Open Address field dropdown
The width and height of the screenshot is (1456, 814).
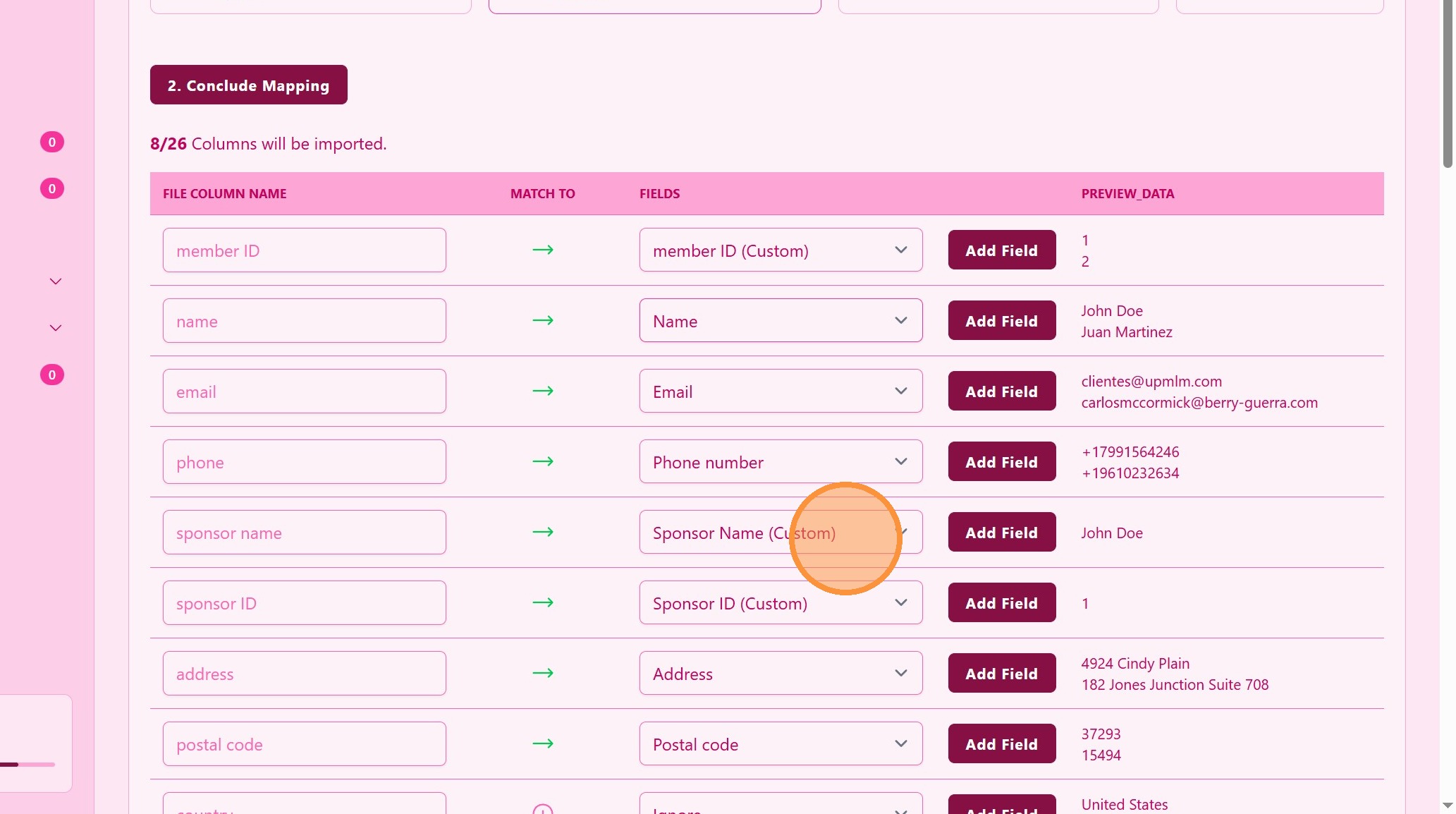(780, 674)
